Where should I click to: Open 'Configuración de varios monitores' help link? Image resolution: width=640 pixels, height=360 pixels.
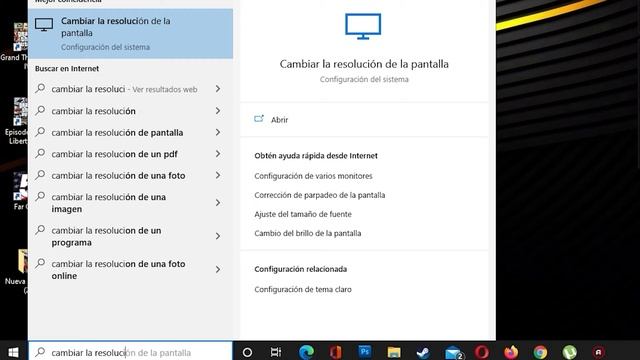[313, 176]
